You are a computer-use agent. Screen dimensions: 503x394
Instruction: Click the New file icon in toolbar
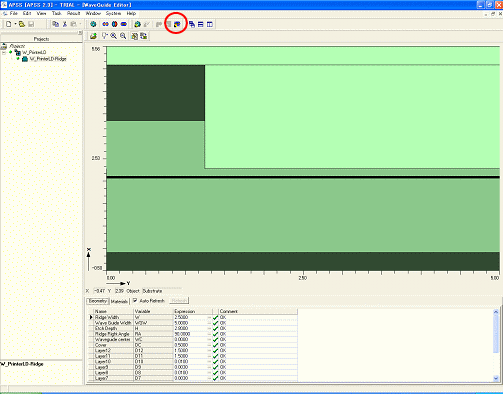coord(9,24)
